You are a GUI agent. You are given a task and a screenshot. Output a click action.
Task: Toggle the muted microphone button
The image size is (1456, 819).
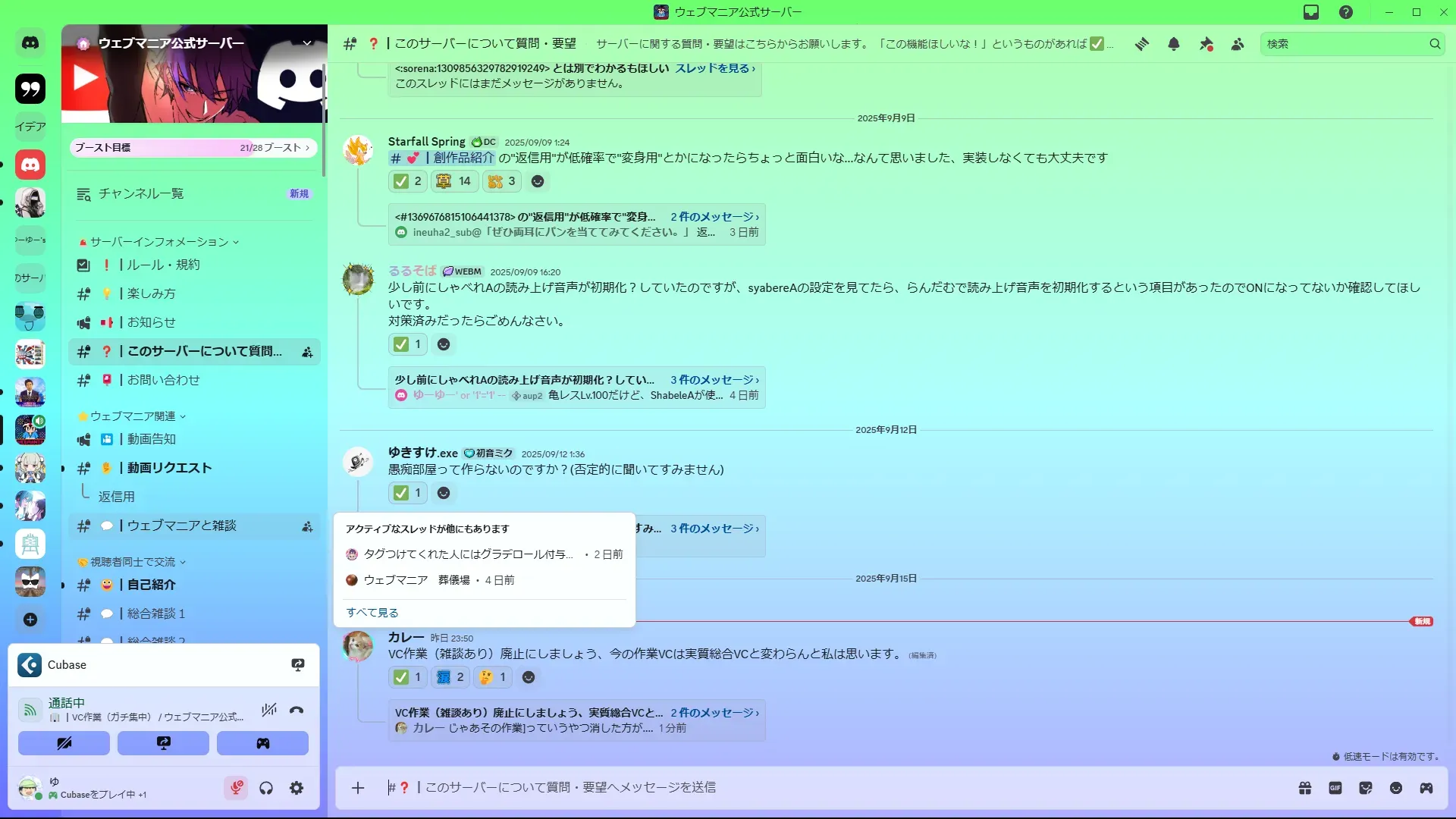tap(236, 788)
